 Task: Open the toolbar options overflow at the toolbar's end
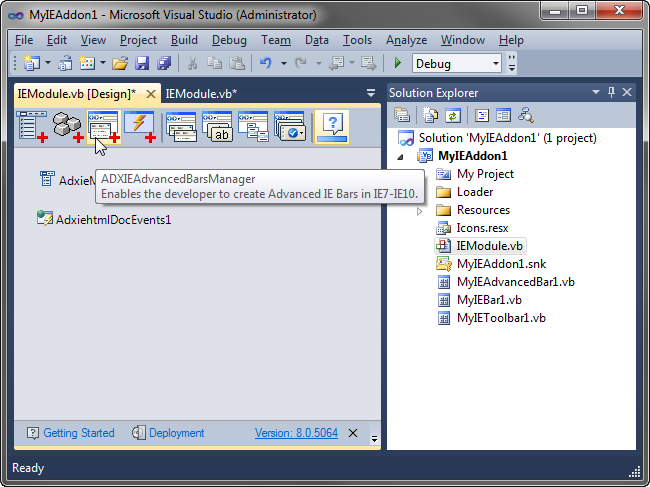point(512,63)
